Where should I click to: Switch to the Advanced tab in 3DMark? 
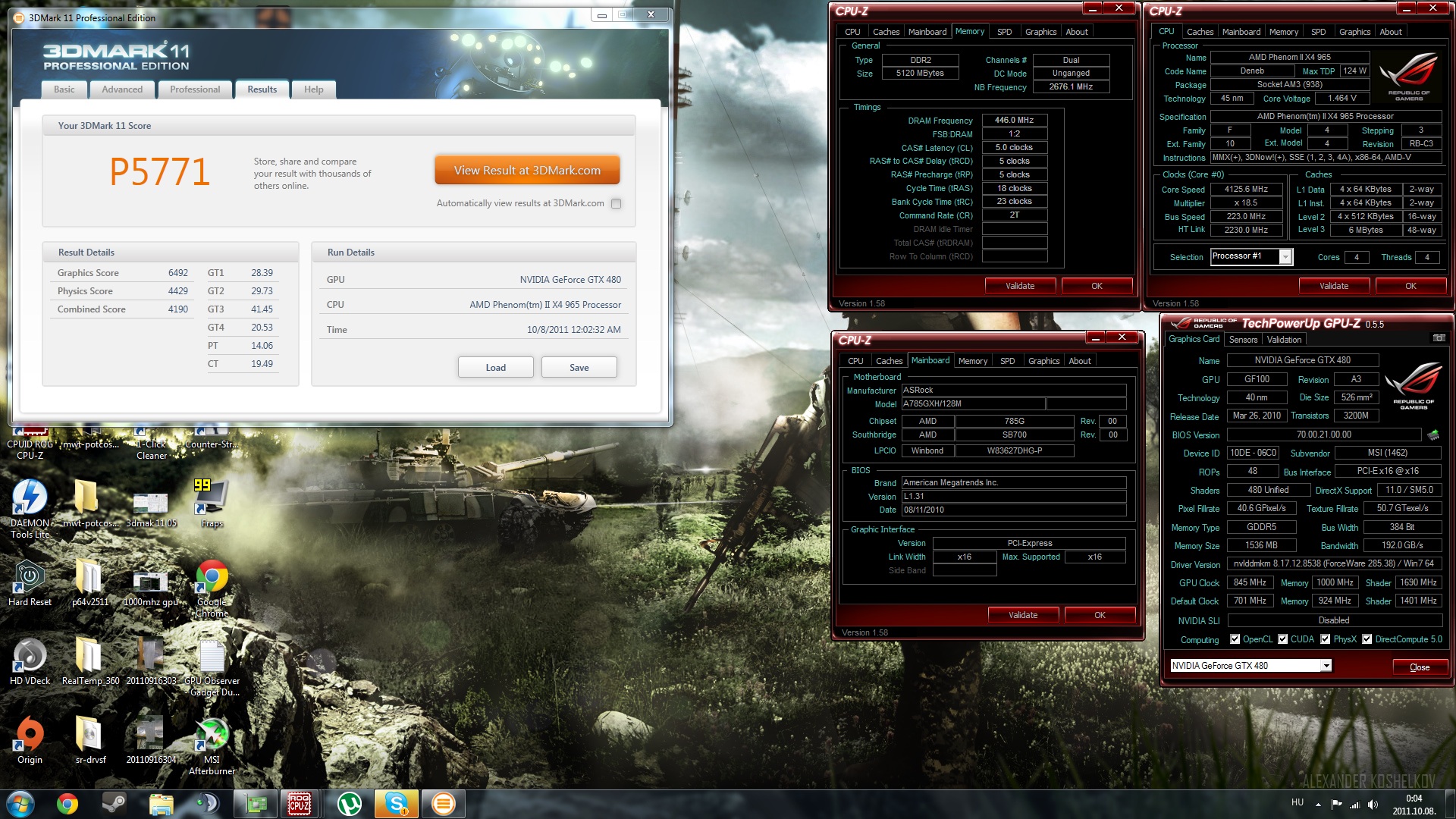[122, 89]
